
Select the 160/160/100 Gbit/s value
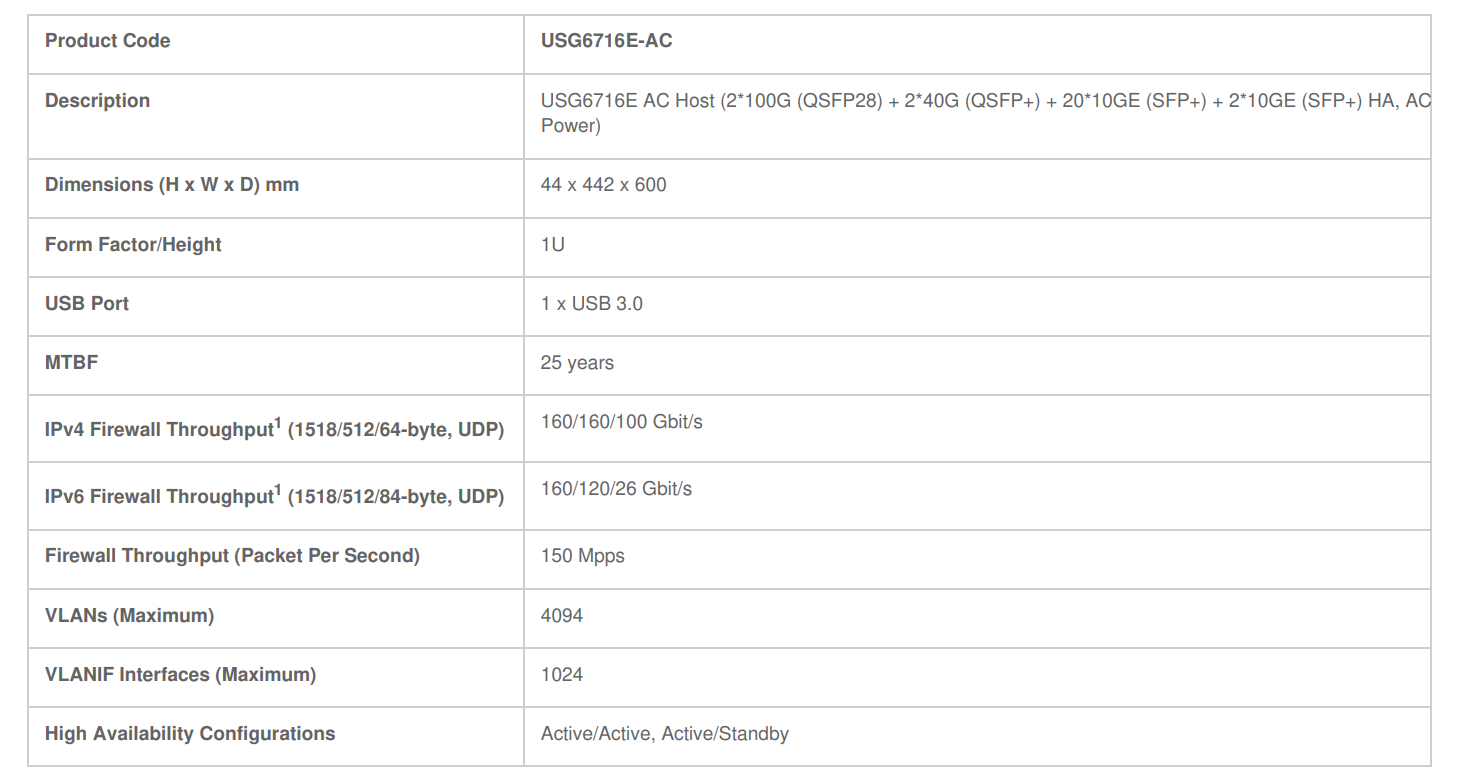(x=622, y=422)
